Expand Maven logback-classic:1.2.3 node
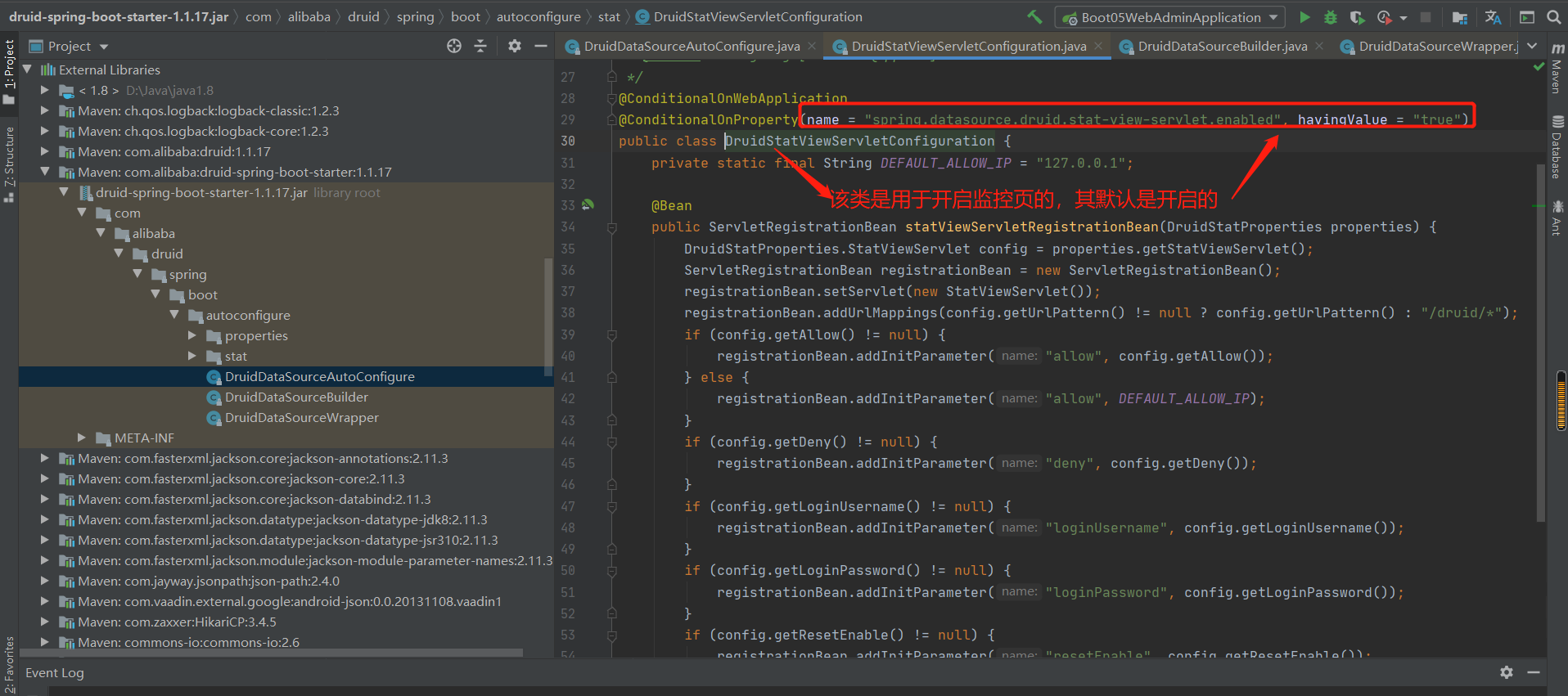This screenshot has height=696, width=1568. coord(46,110)
